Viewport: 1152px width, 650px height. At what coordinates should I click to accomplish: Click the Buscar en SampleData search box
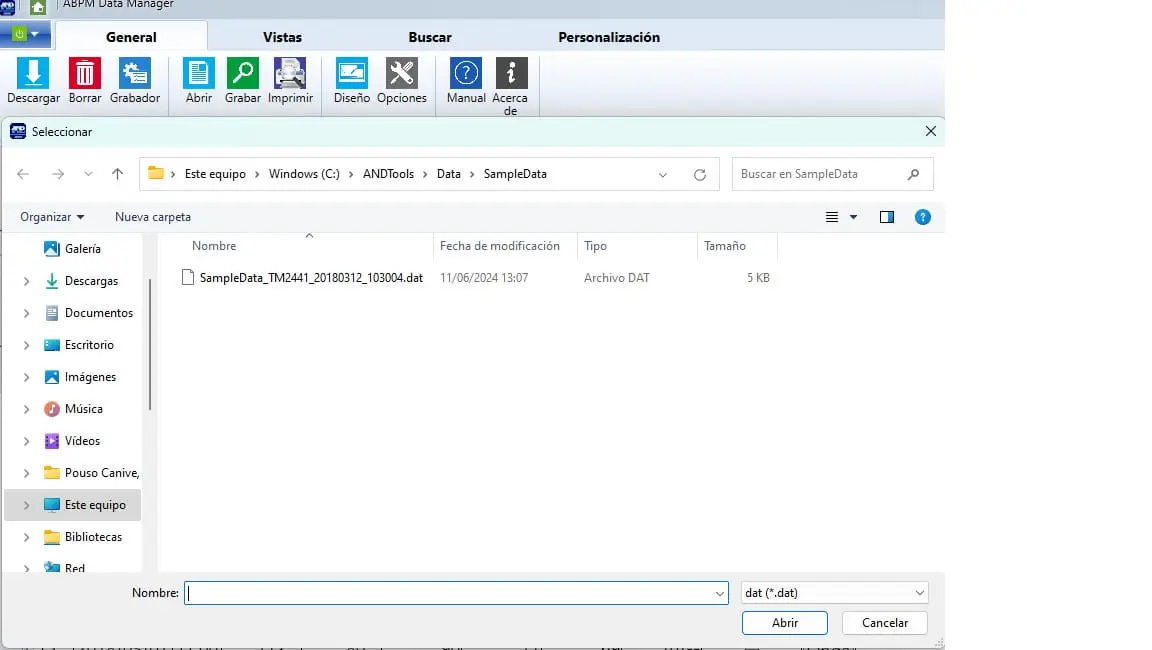point(820,174)
